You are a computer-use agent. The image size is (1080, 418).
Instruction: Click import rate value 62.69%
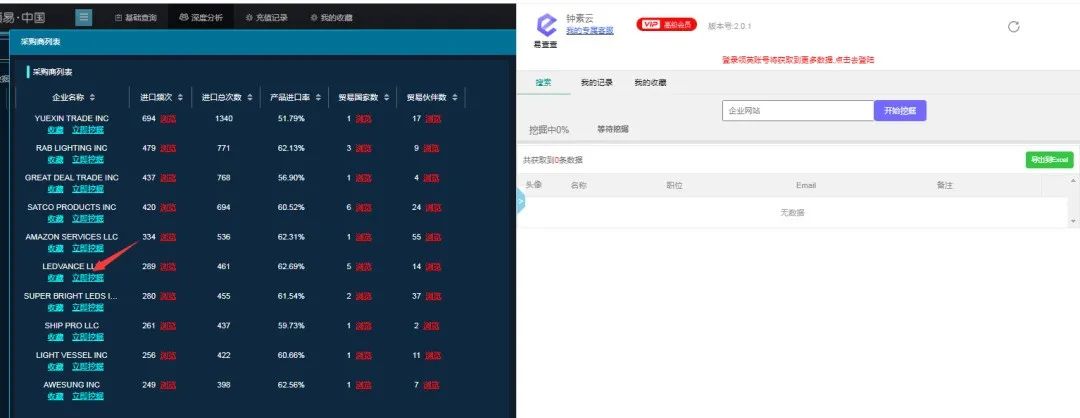(x=291, y=267)
